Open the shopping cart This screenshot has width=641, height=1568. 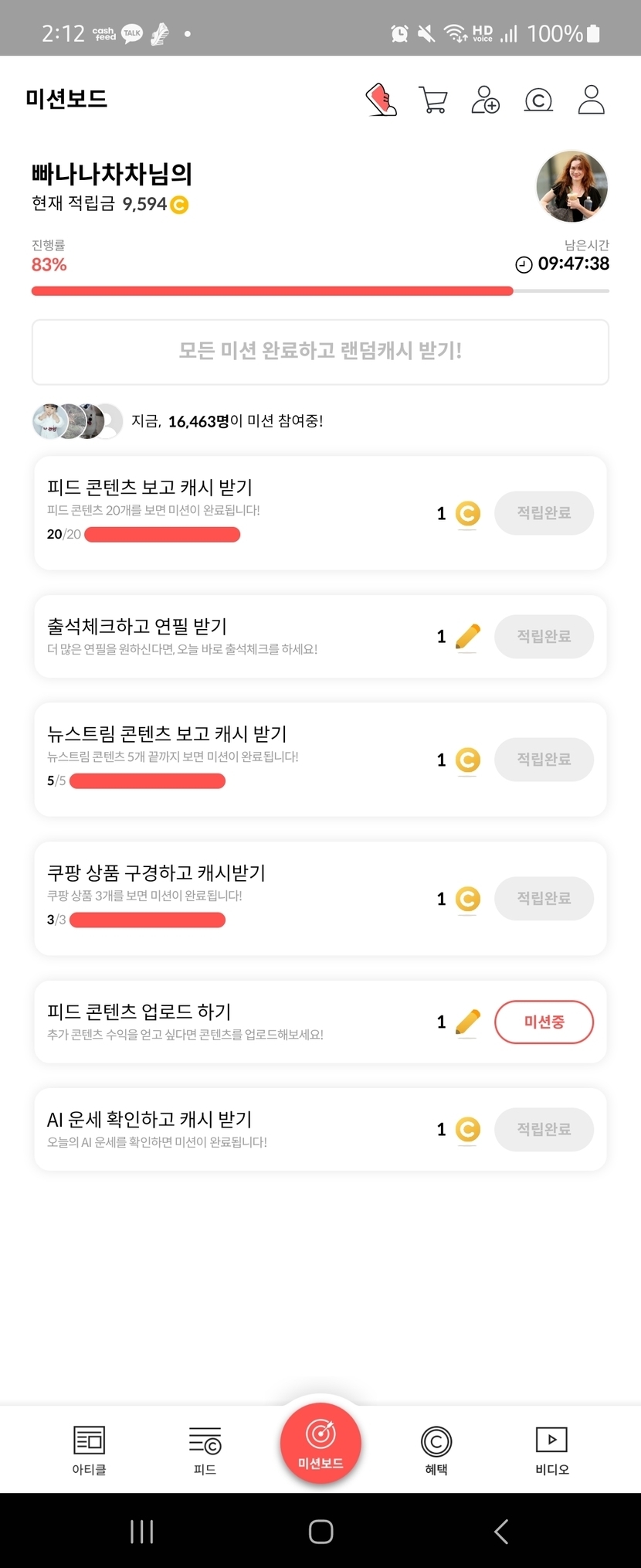432,100
